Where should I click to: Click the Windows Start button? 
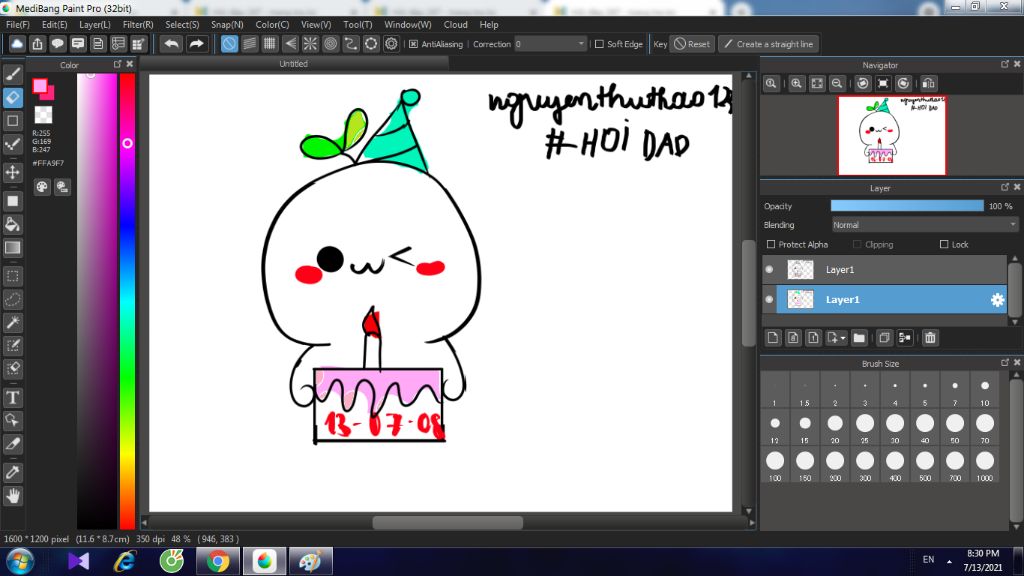(20, 561)
